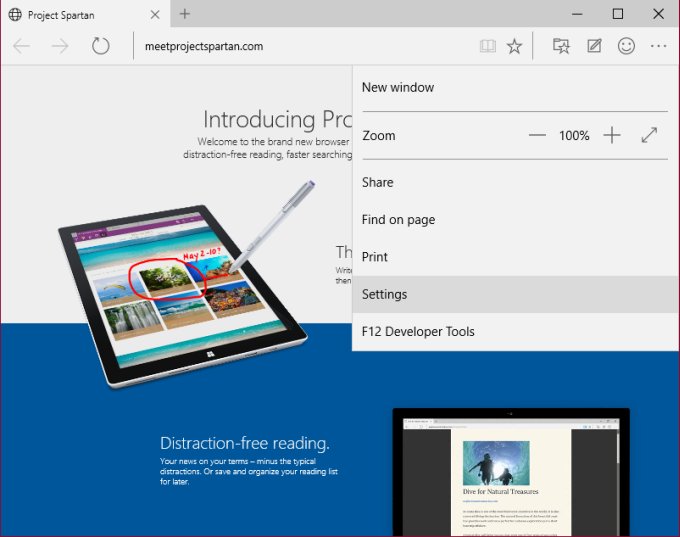Click the Zoom label in the menu
Screen dimensions: 680x537
coord(379,136)
